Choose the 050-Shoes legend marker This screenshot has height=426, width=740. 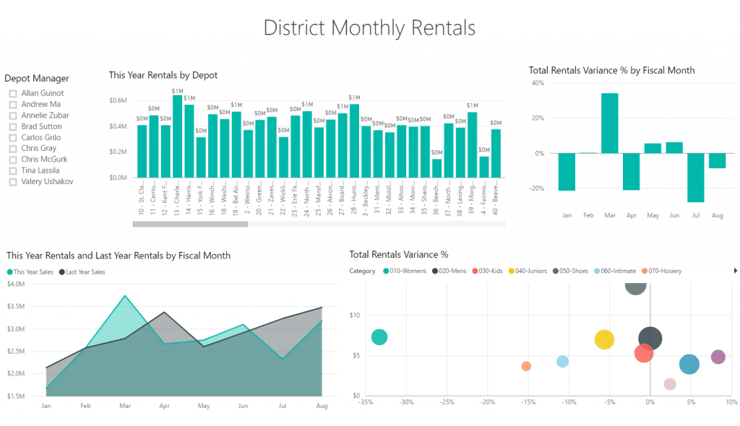coord(556,271)
